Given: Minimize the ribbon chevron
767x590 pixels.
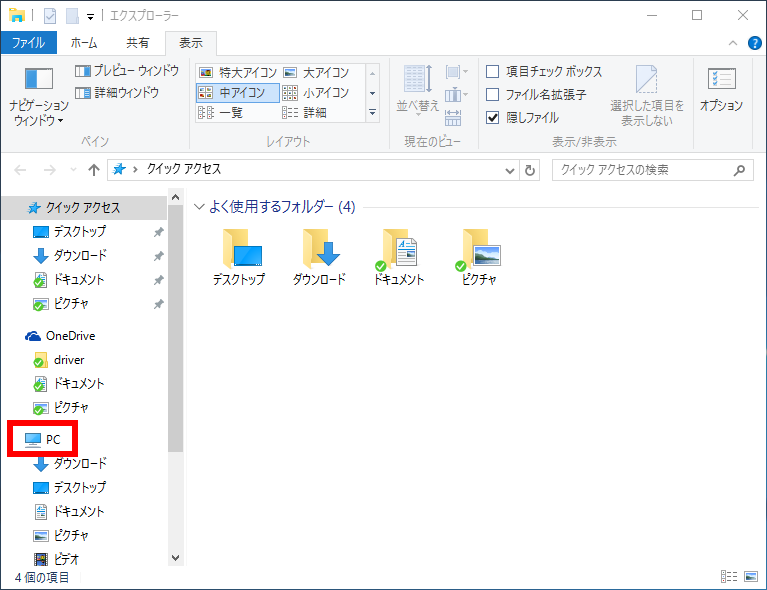Looking at the screenshot, I should click(x=733, y=43).
